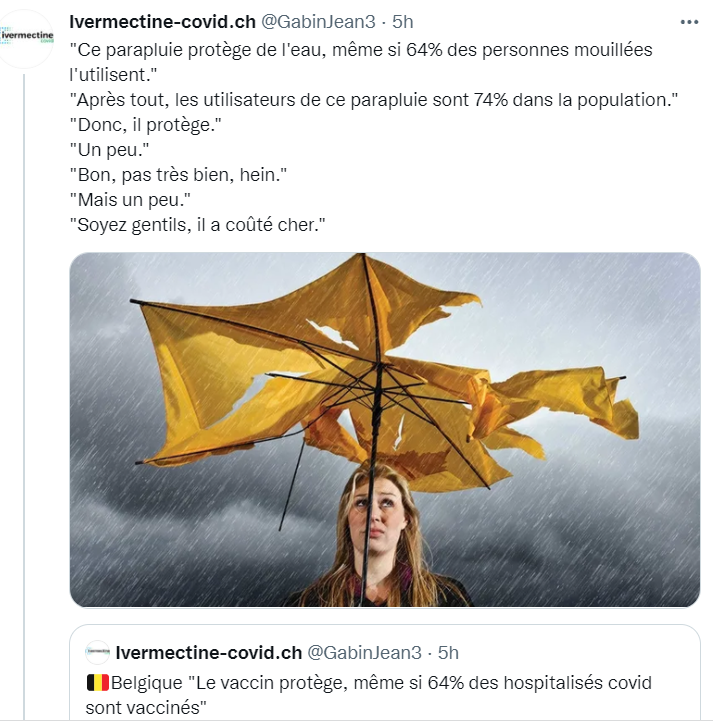Click the Ivermectine-covid.ch name inside the quoted tweet
713x728 pixels.
pyautogui.click(x=208, y=653)
